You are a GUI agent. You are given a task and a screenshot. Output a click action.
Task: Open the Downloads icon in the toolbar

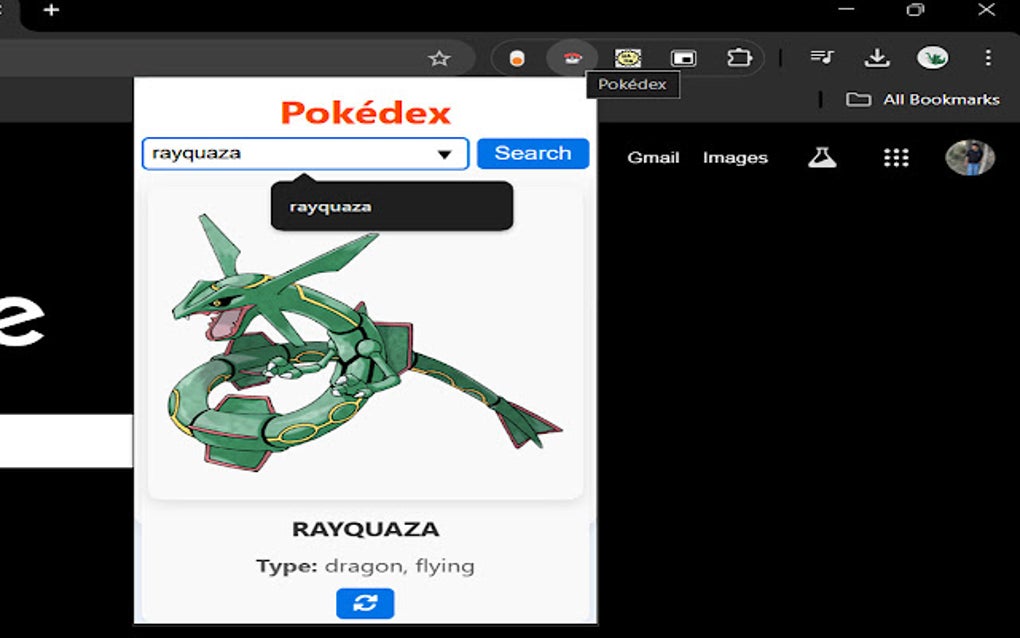pyautogui.click(x=877, y=57)
